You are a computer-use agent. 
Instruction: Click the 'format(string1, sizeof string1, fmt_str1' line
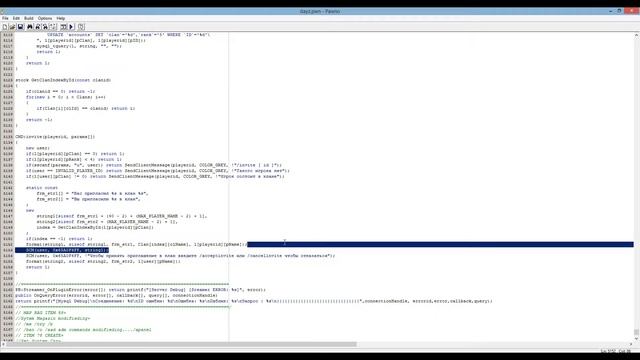tap(137, 244)
